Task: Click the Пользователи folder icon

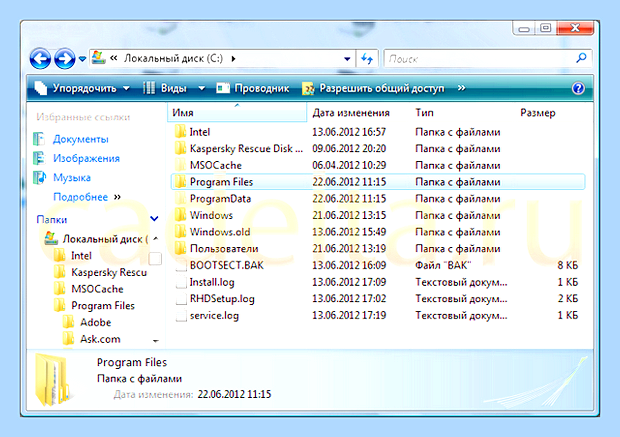Action: [180, 248]
